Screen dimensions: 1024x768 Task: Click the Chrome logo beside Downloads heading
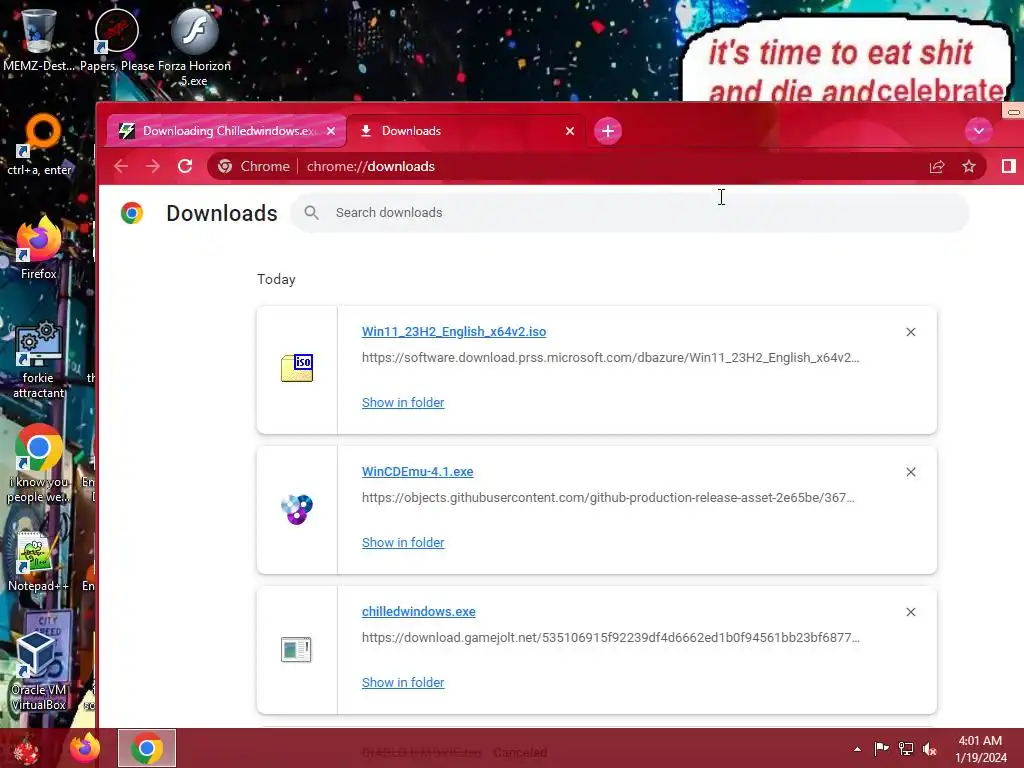(x=132, y=213)
